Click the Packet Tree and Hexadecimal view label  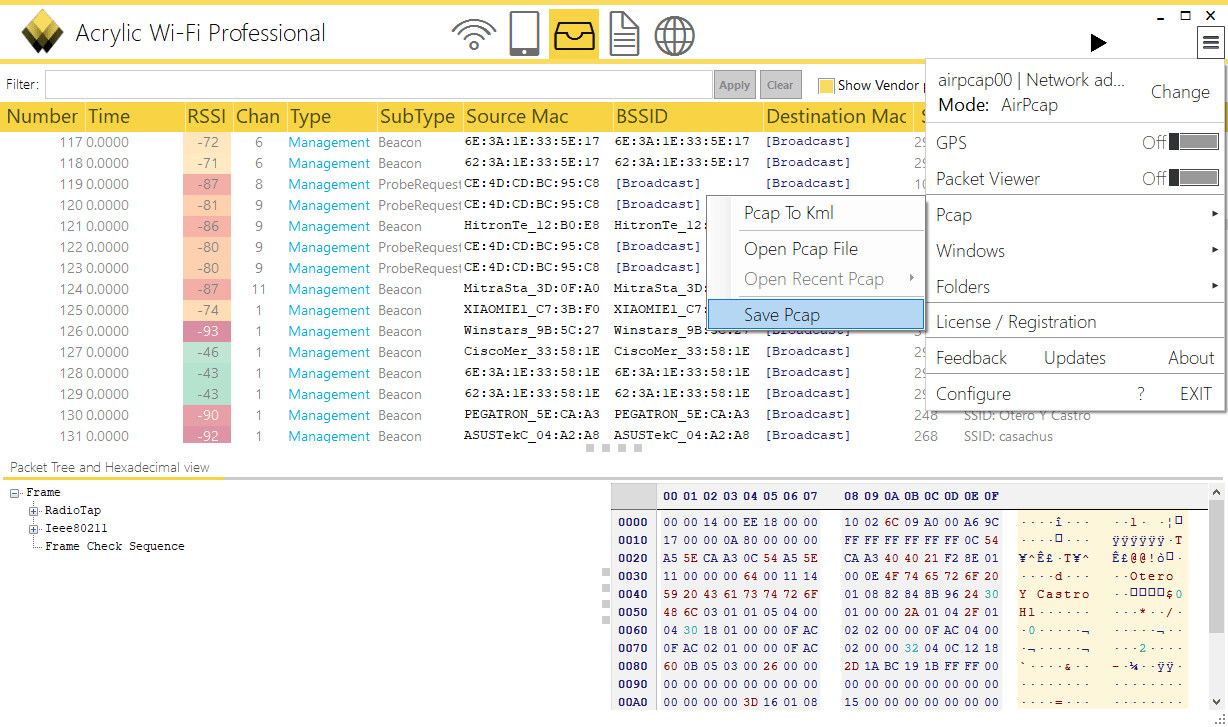(110, 467)
